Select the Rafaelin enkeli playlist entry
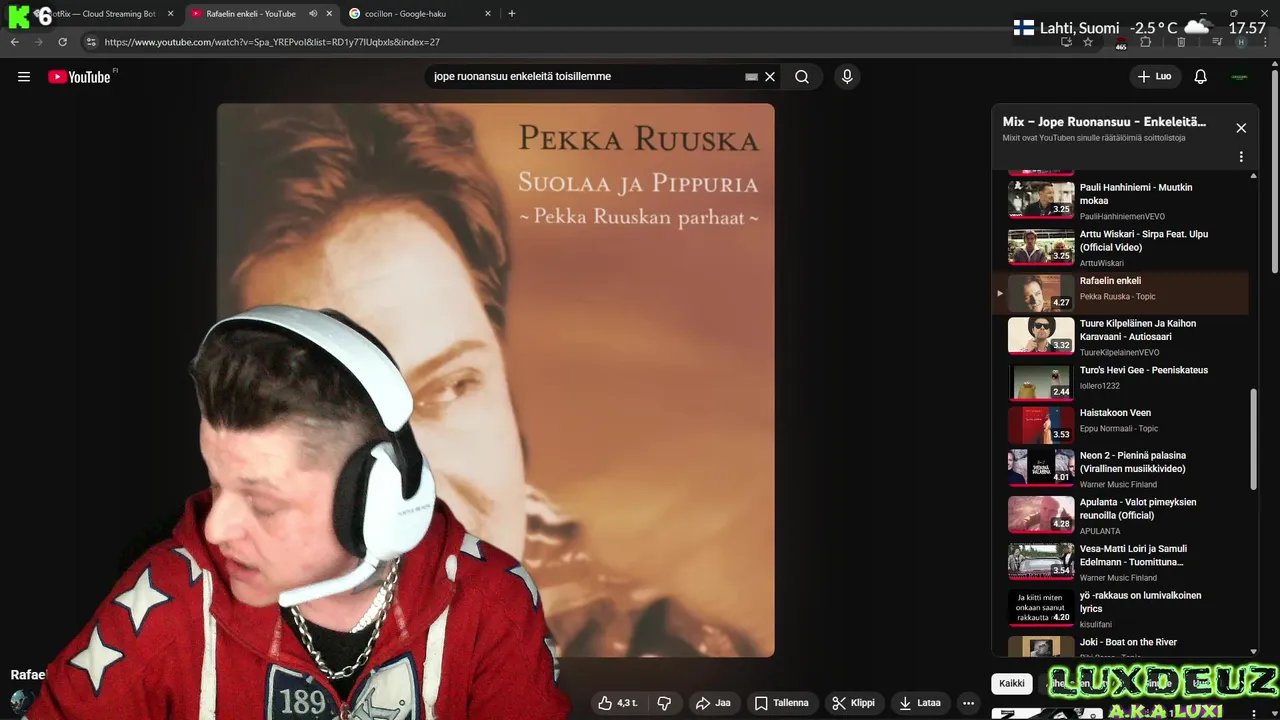 [1120, 293]
